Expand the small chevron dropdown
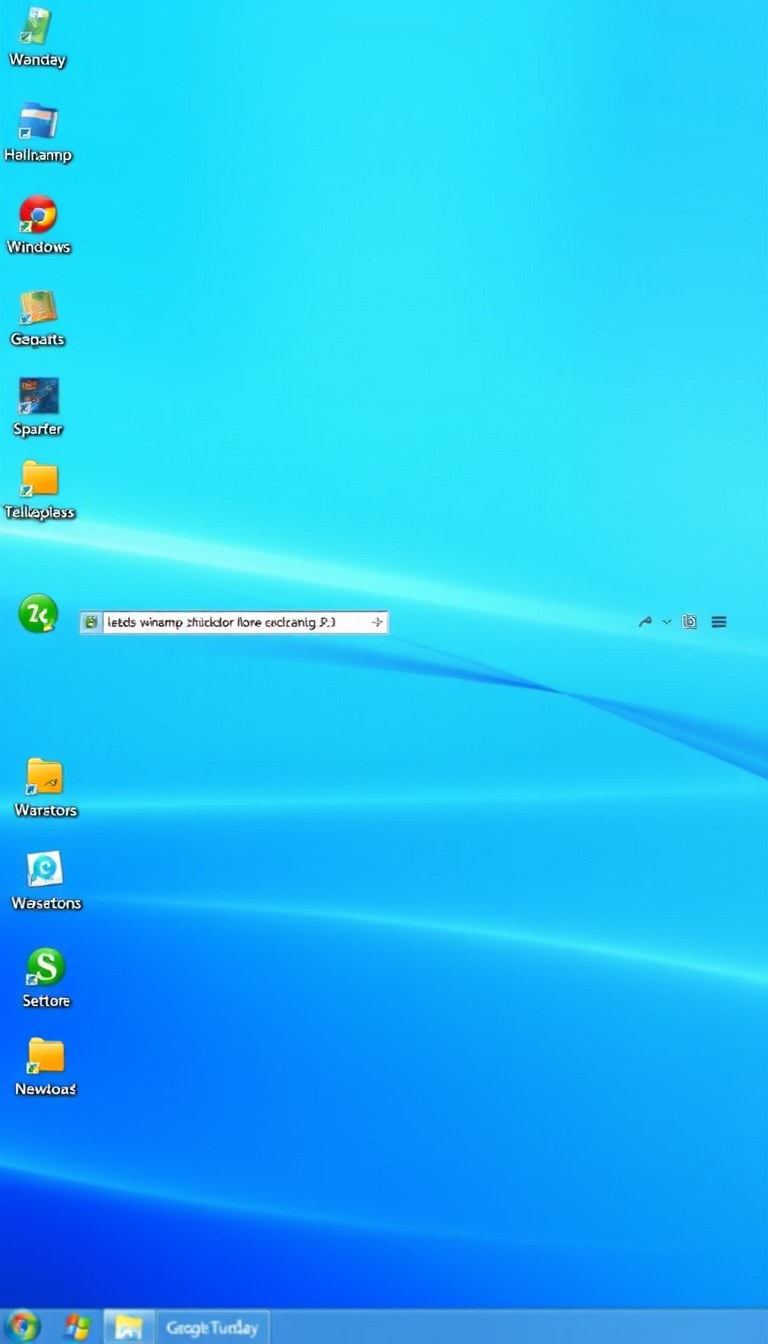 click(x=667, y=622)
